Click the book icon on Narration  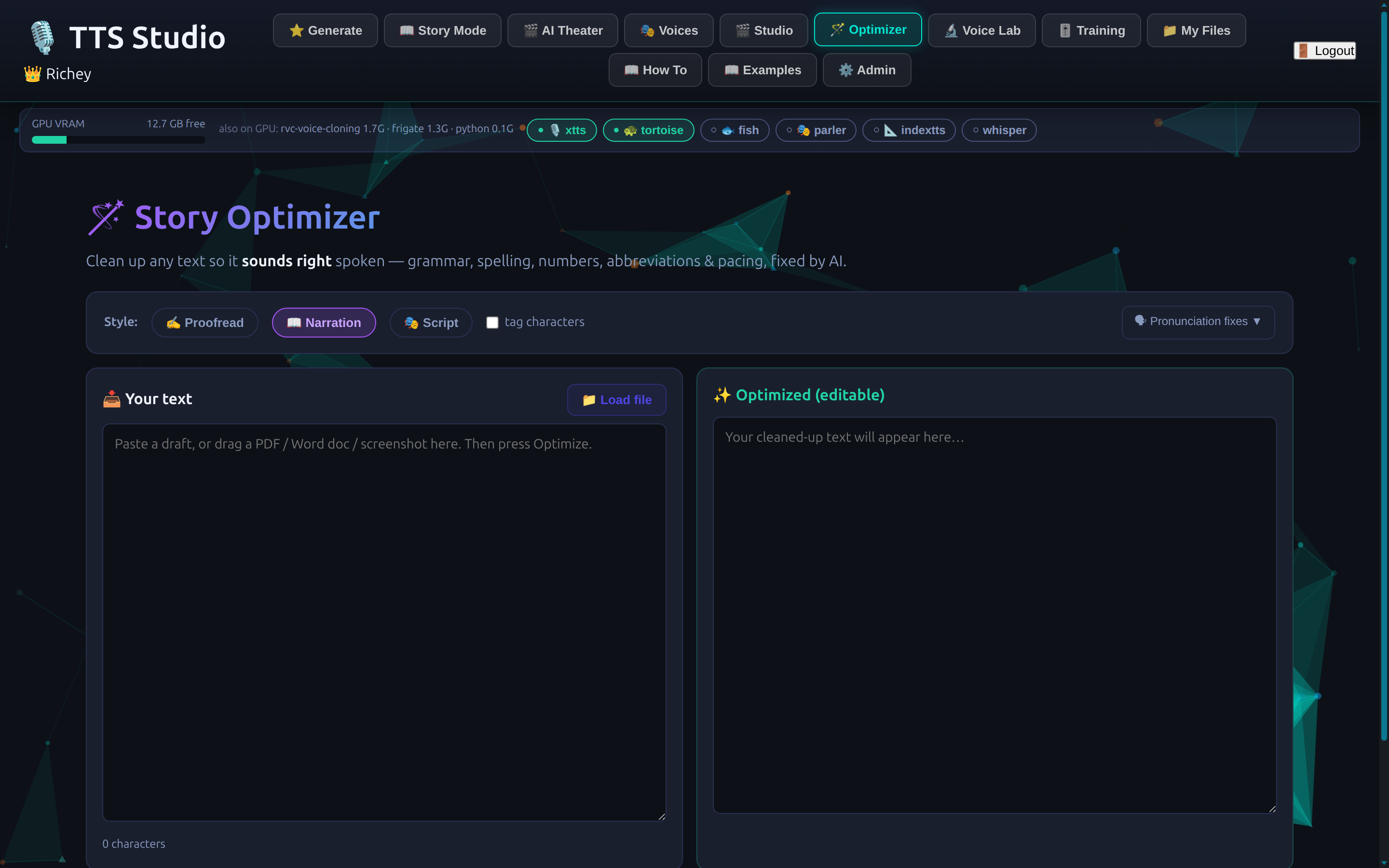(x=294, y=323)
